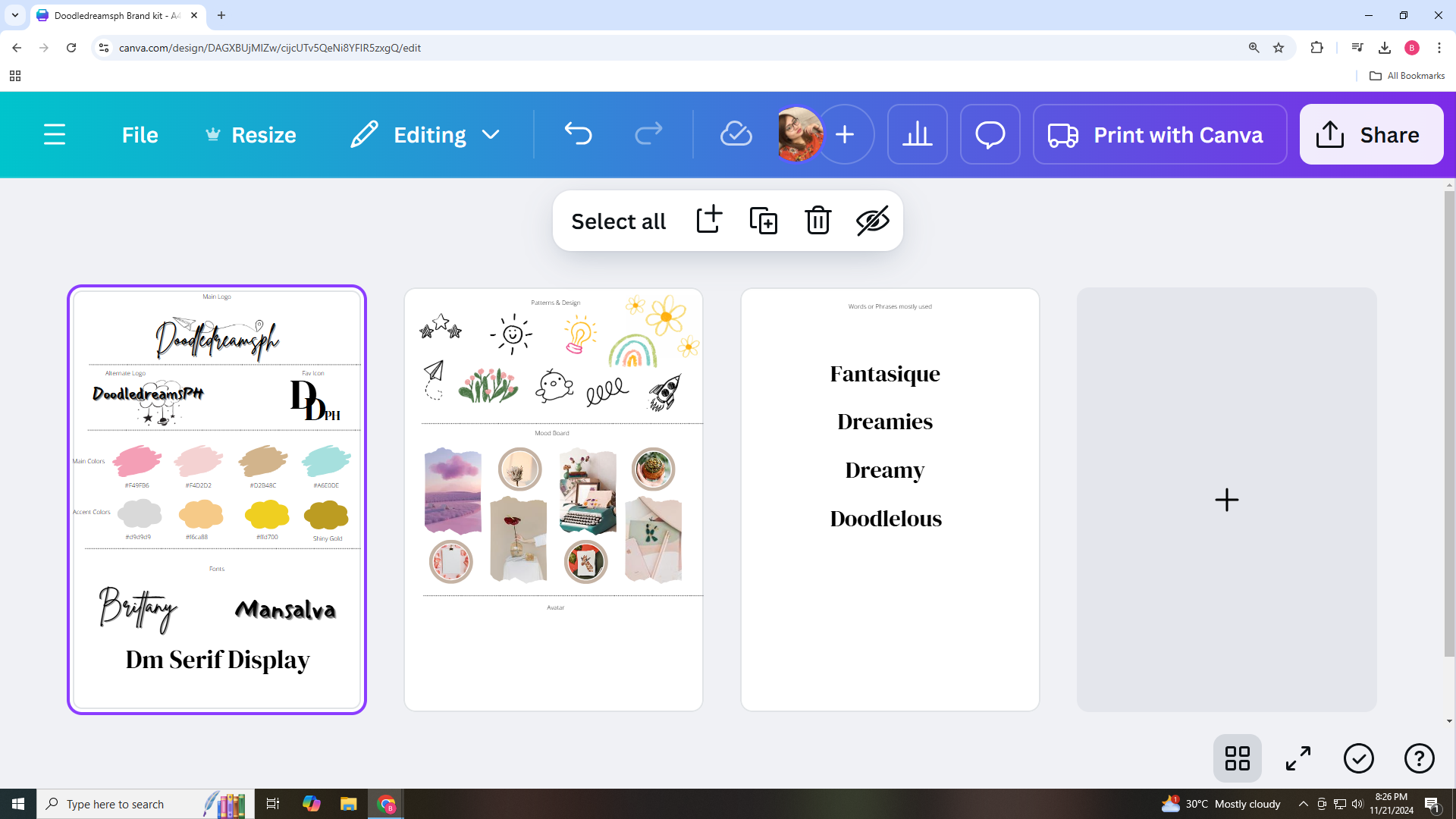Viewport: 1456px width, 819px height.
Task: Click the pink #F49FB6 color swatch
Action: click(137, 460)
